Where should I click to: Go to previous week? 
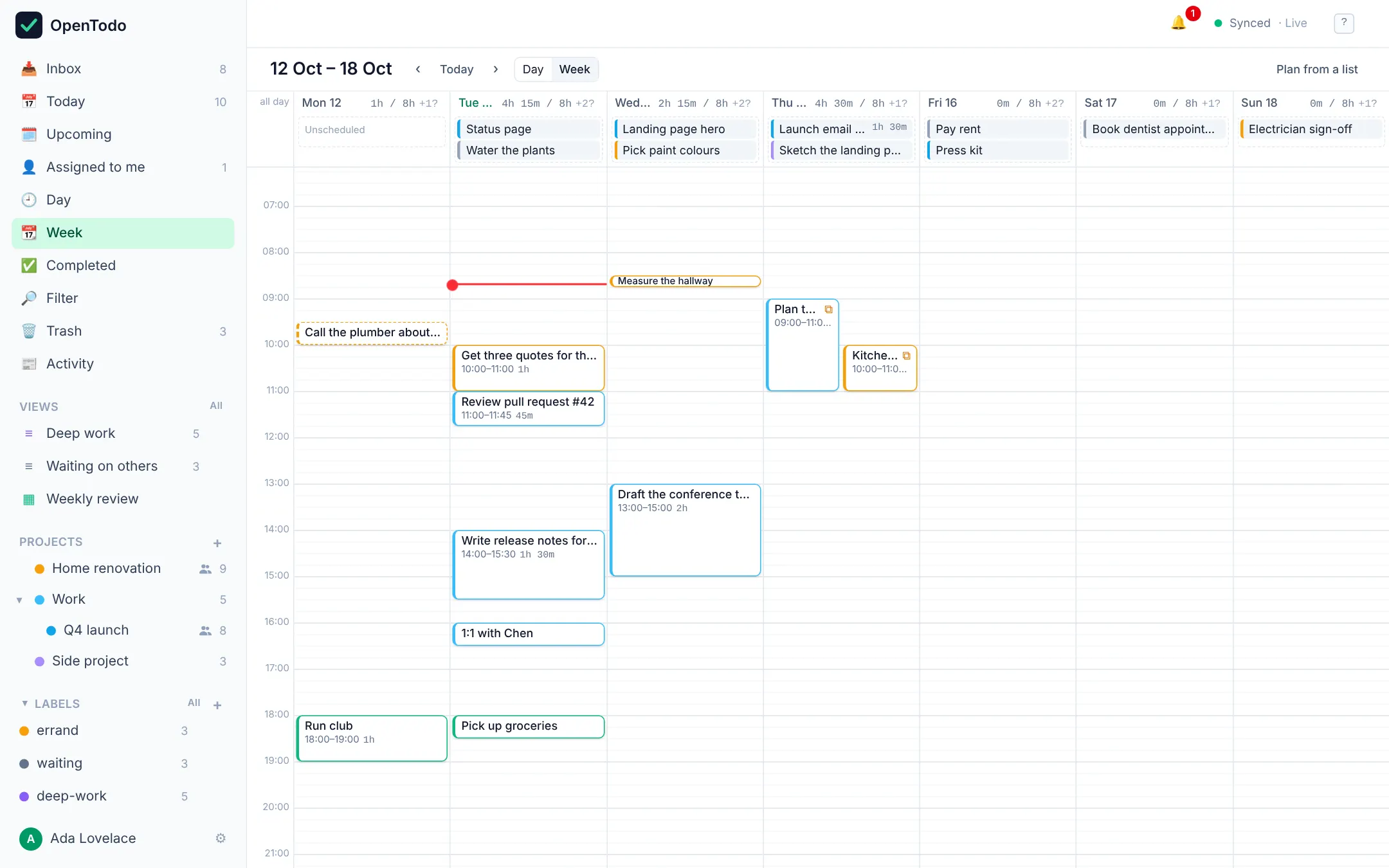[418, 69]
